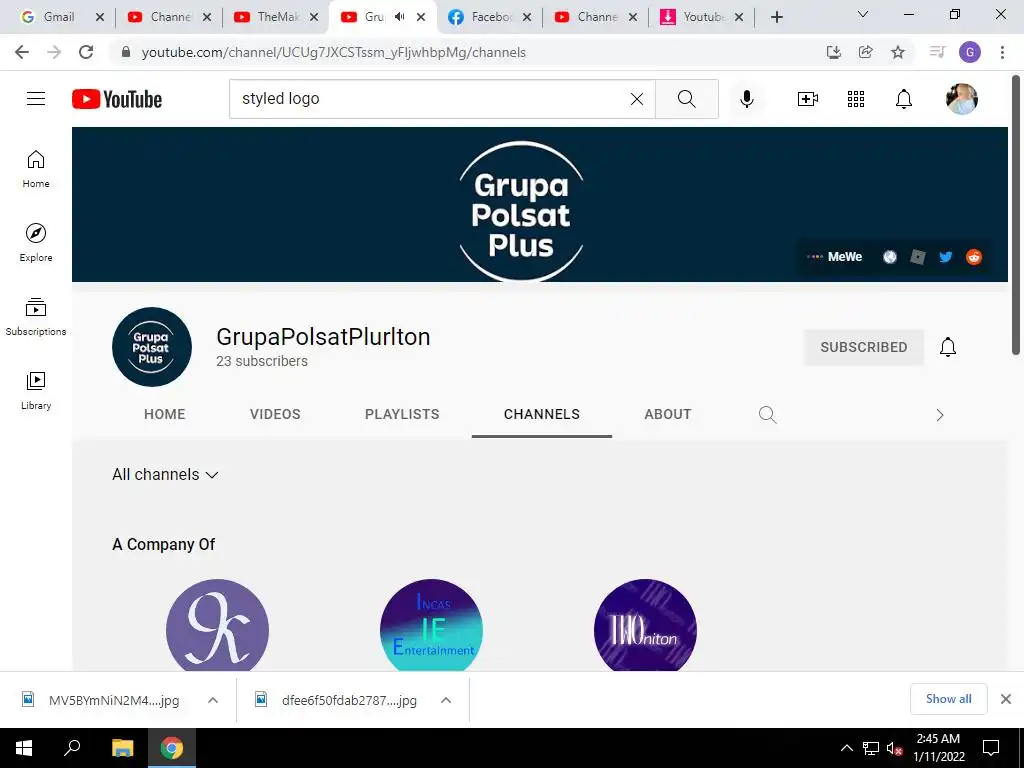Open Library in the left sidebar
Viewport: 1024px width, 768px height.
tap(36, 391)
